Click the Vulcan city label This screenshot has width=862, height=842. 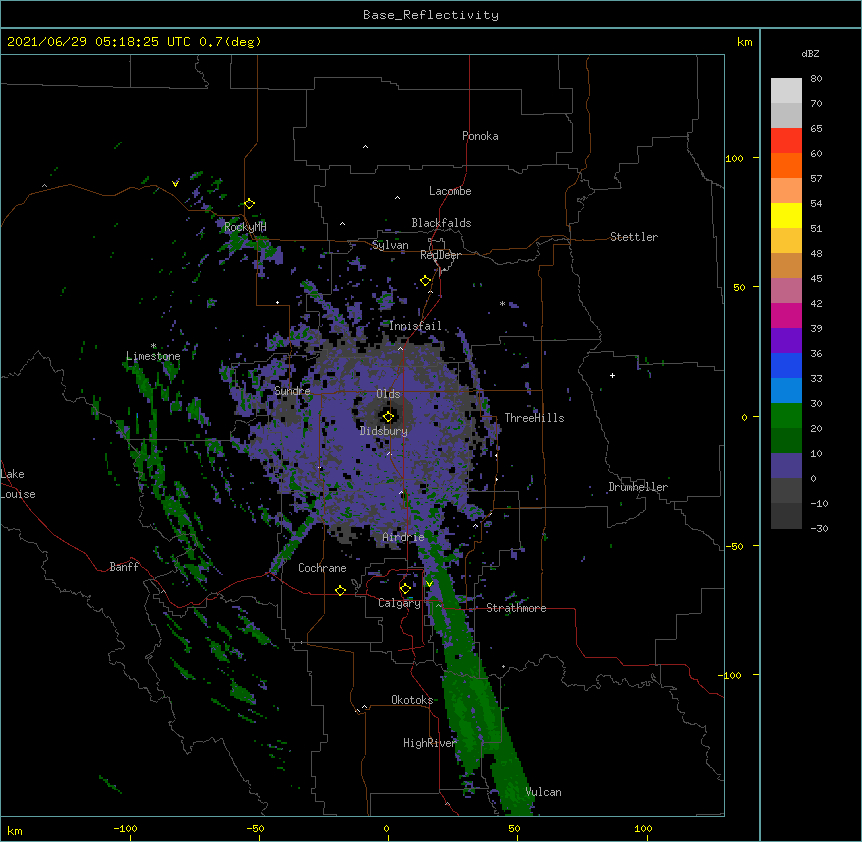543,792
